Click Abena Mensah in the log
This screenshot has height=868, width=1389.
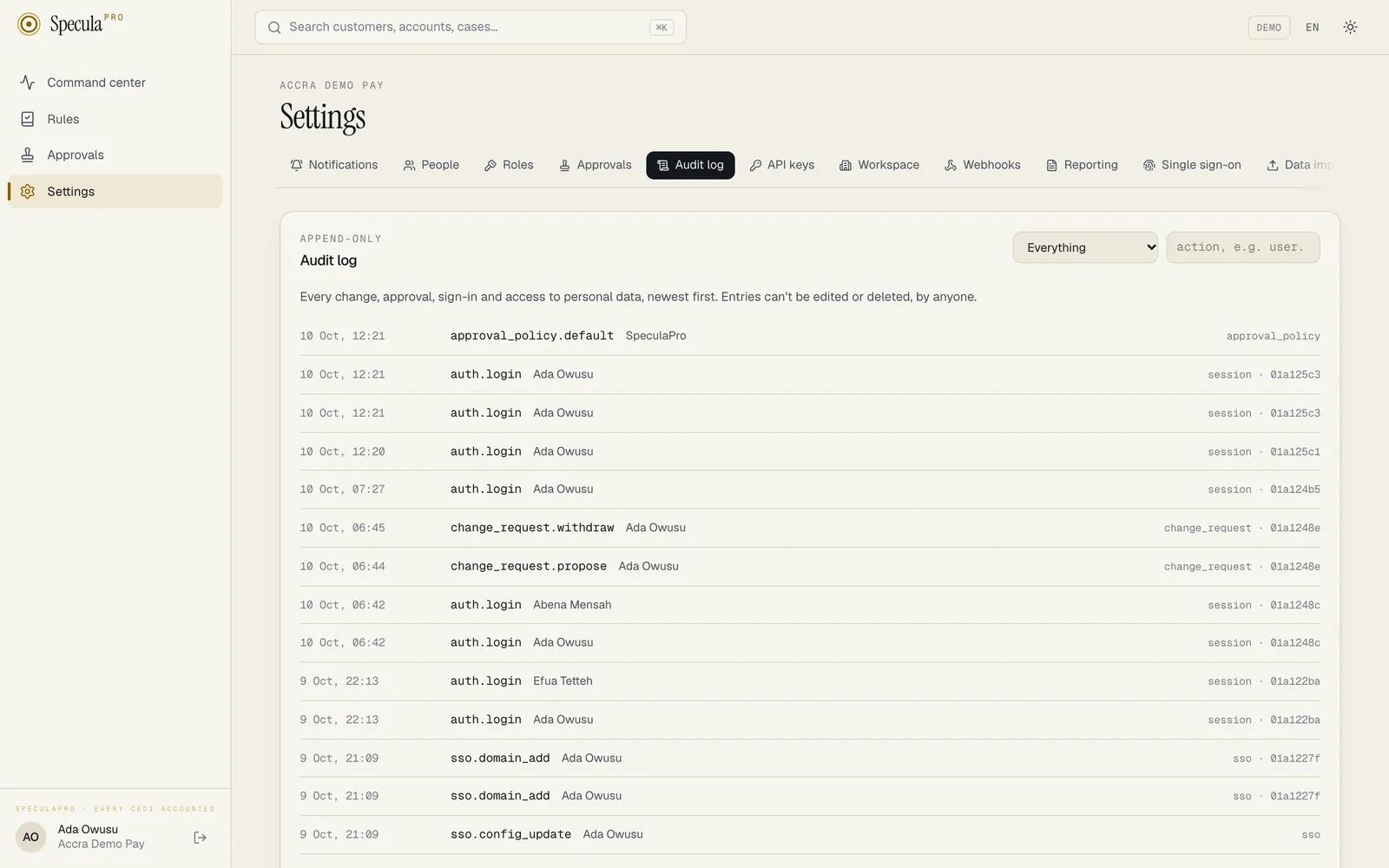572,605
